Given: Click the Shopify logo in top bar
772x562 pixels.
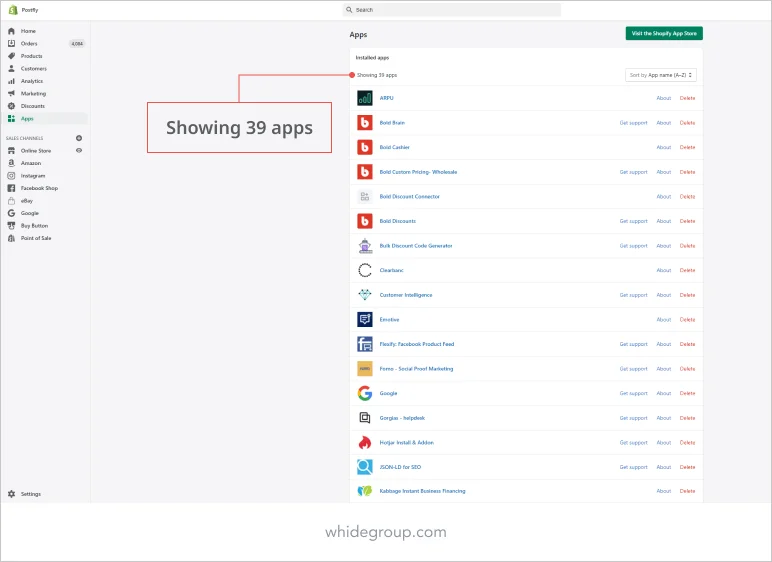Looking at the screenshot, I should [13, 10].
